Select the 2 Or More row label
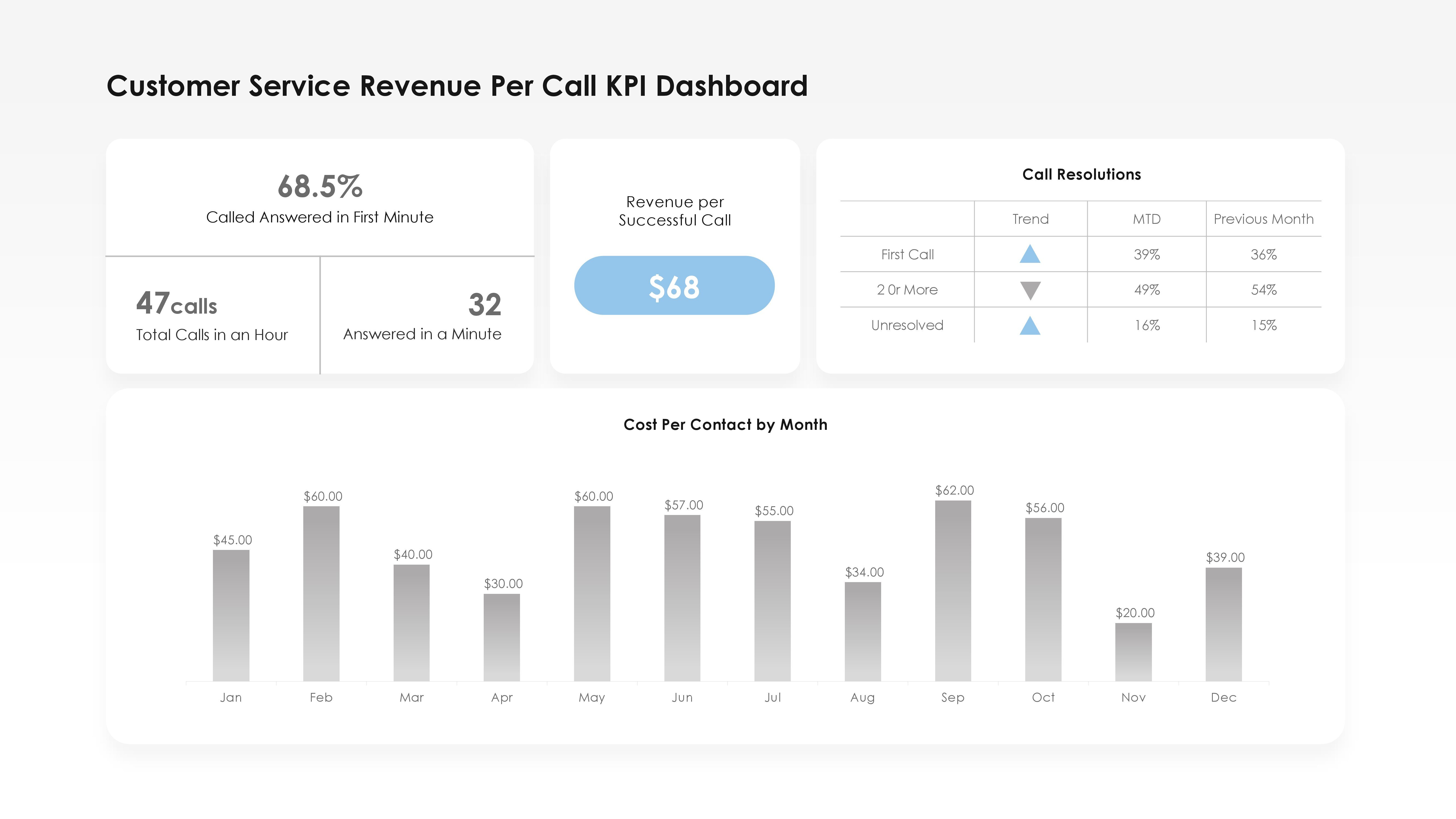 907,290
